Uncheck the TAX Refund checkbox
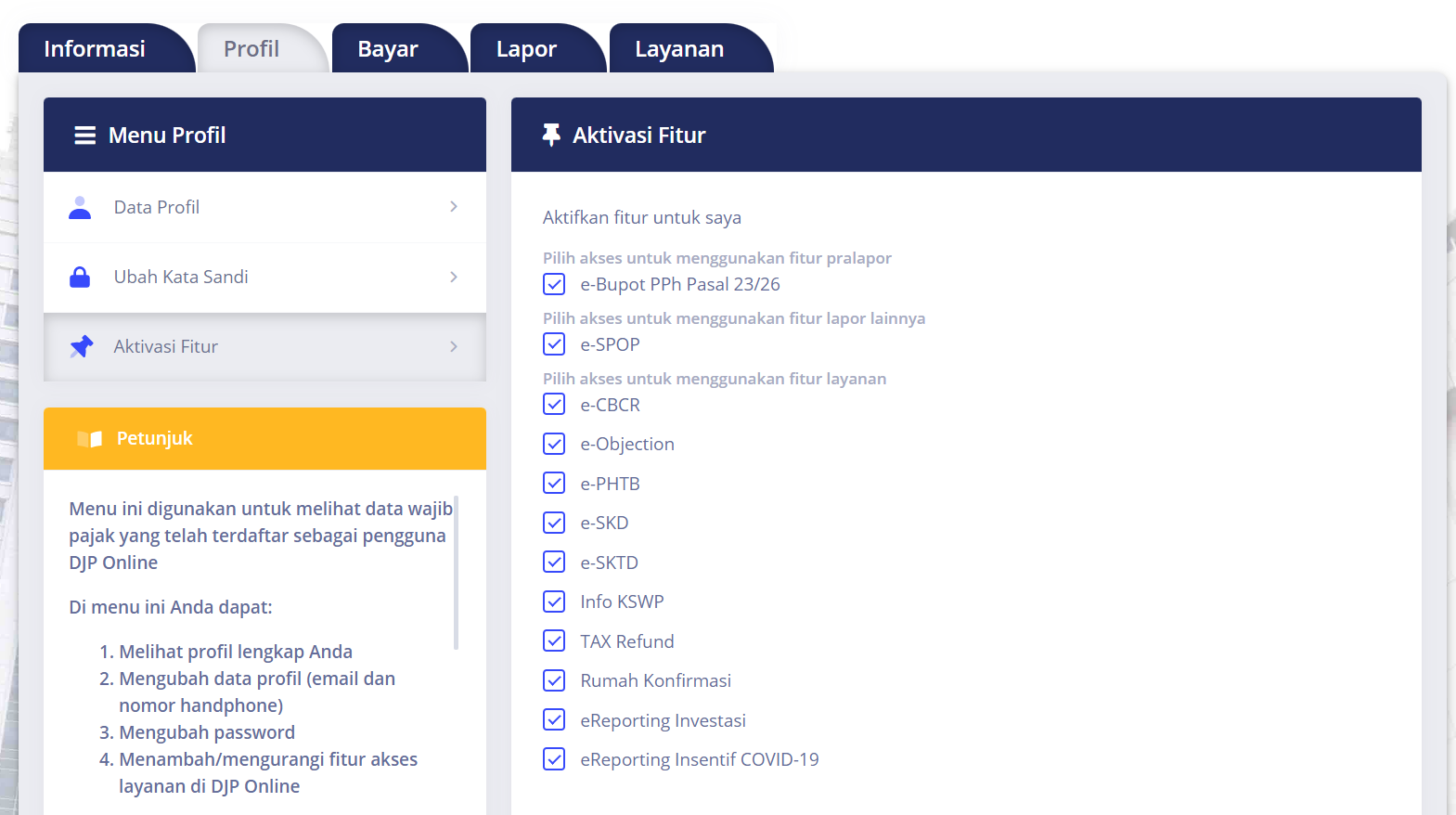Image resolution: width=1456 pixels, height=815 pixels. click(554, 641)
